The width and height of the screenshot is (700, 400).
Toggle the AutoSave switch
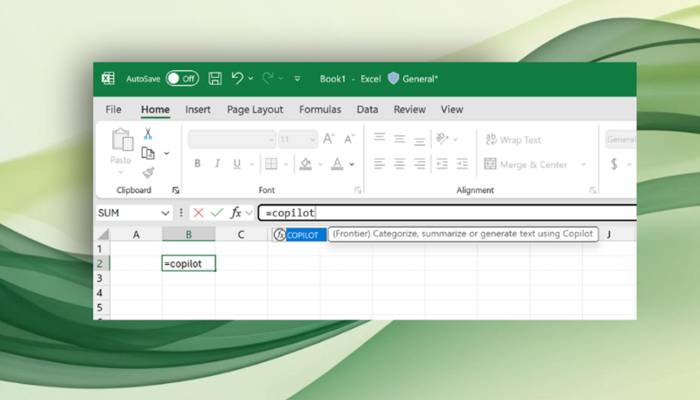point(182,79)
